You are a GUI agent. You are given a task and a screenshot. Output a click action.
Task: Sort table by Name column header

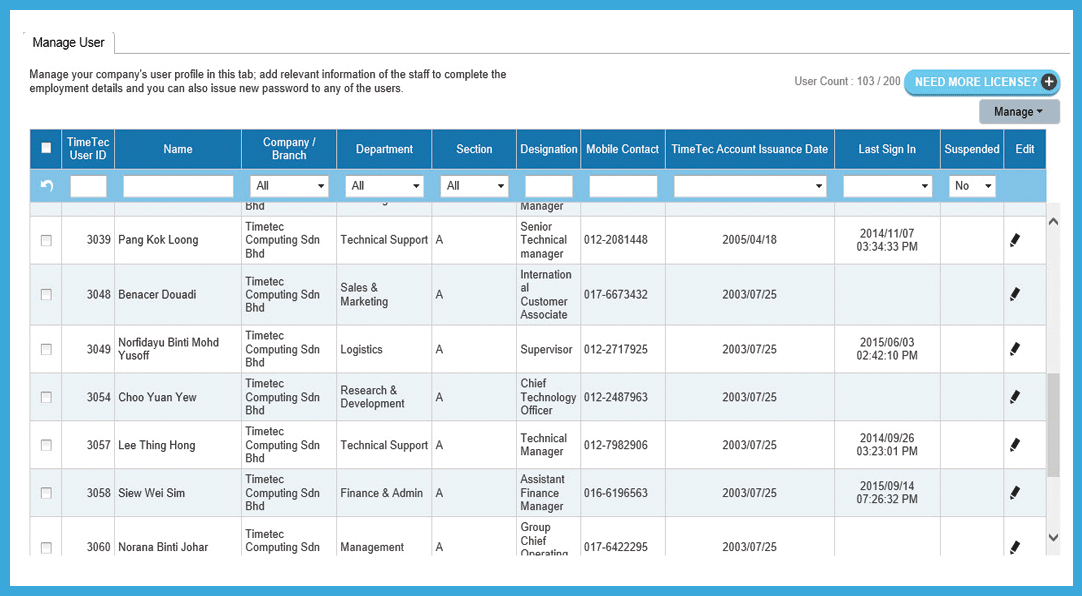point(178,149)
